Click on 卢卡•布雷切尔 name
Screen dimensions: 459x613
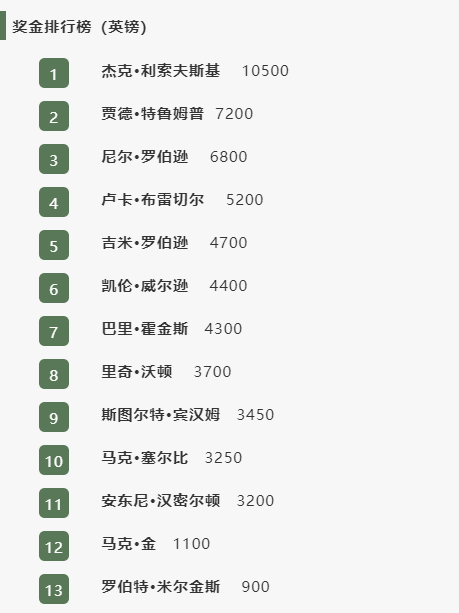(152, 200)
